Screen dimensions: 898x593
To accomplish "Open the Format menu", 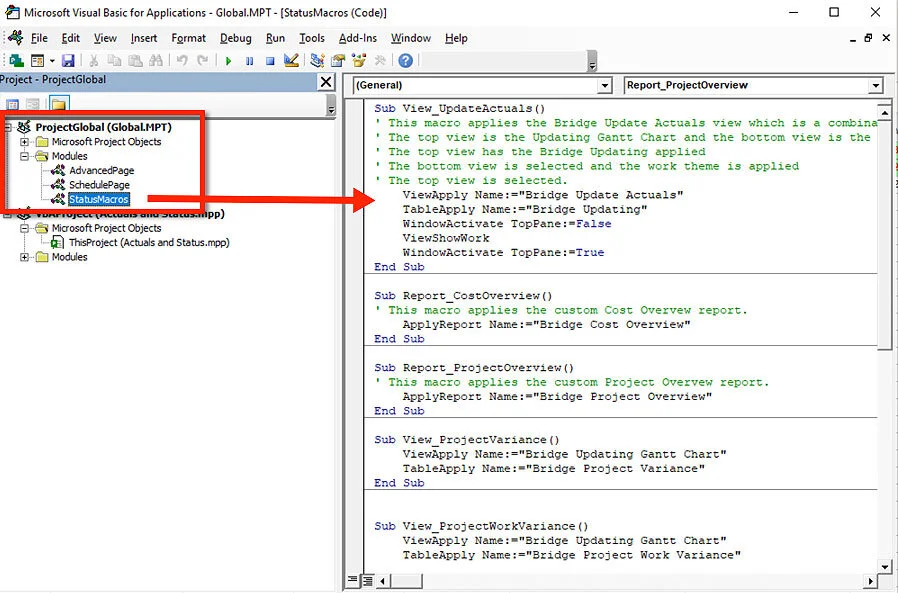I will point(188,38).
